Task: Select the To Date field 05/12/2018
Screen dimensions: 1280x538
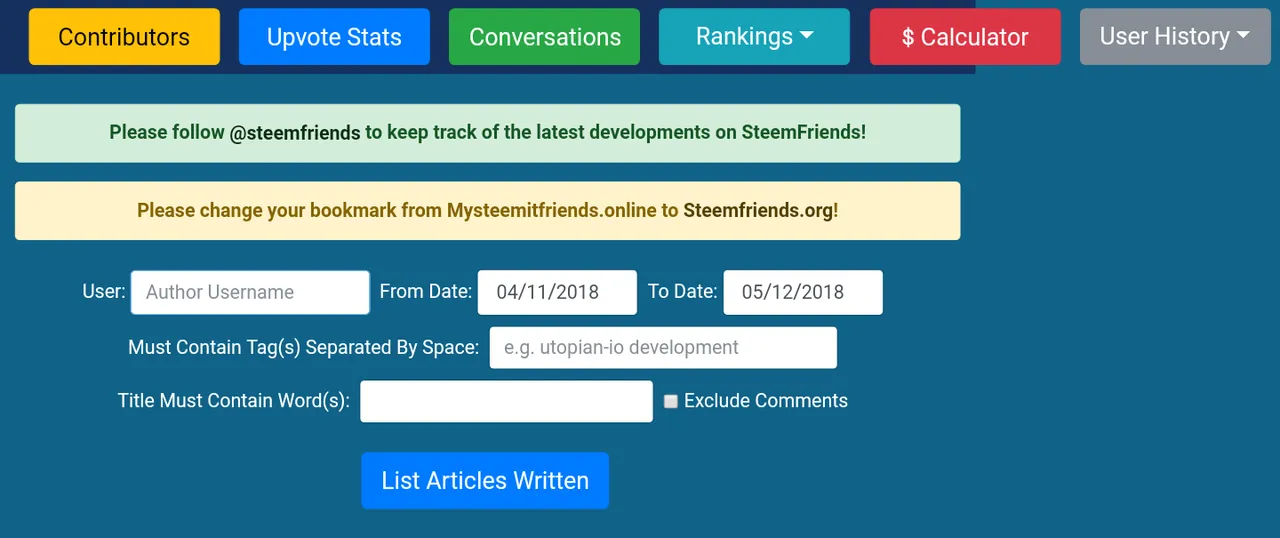Action: [803, 292]
